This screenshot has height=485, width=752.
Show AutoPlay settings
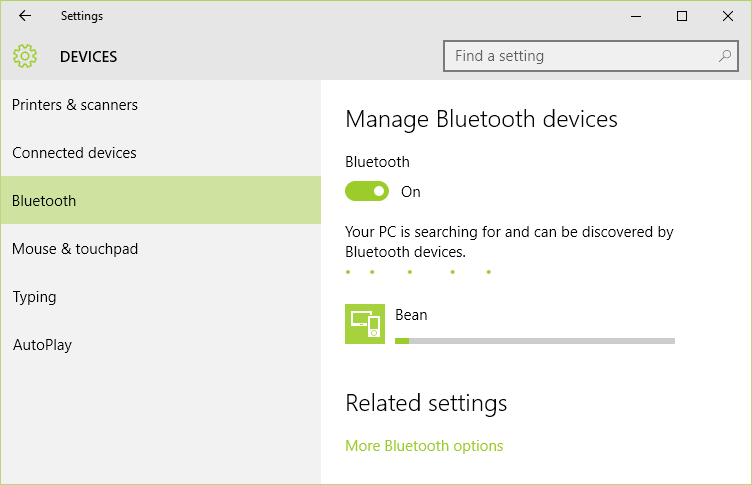[42, 345]
